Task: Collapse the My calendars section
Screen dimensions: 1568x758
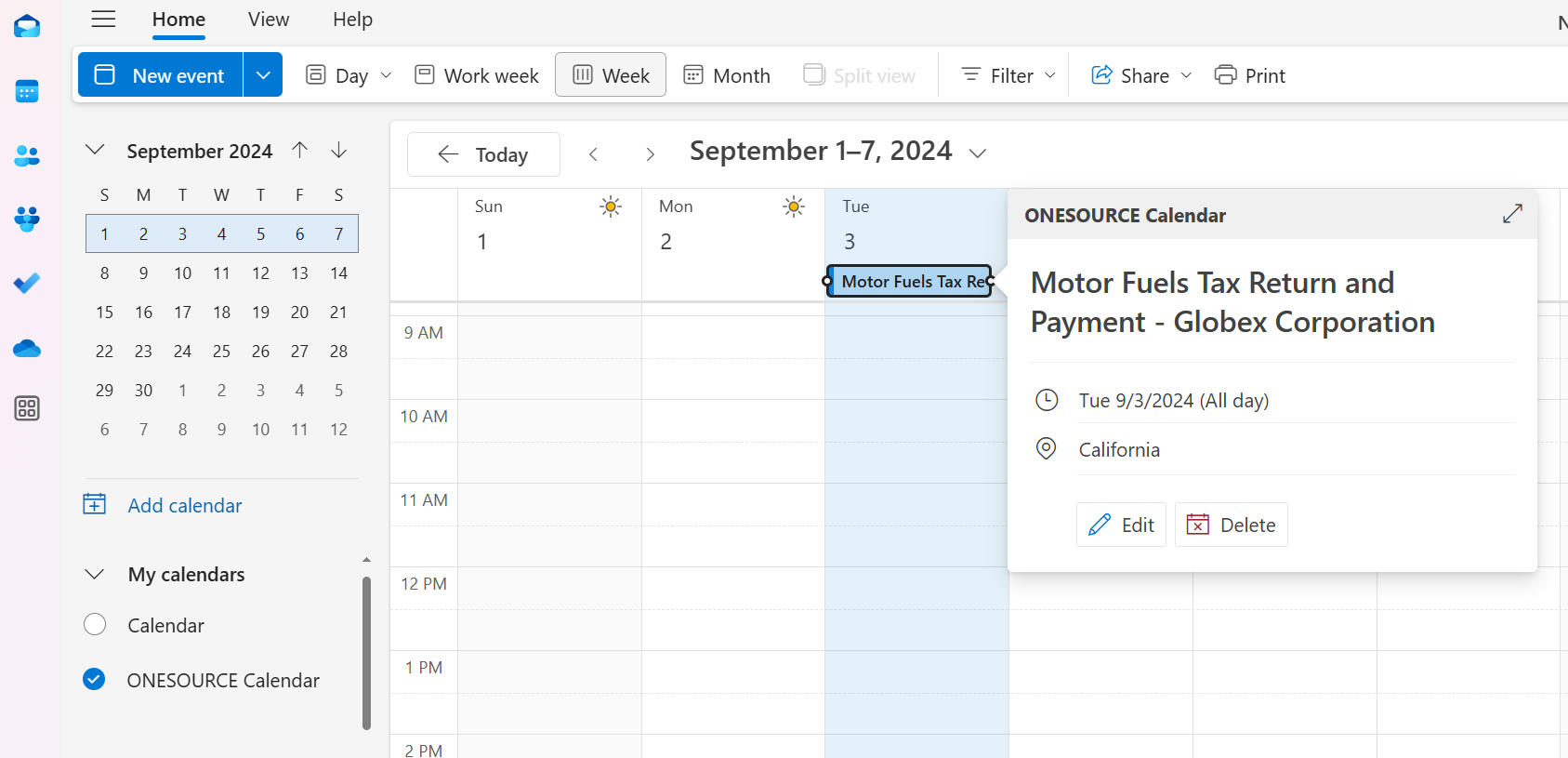Action: (95, 575)
